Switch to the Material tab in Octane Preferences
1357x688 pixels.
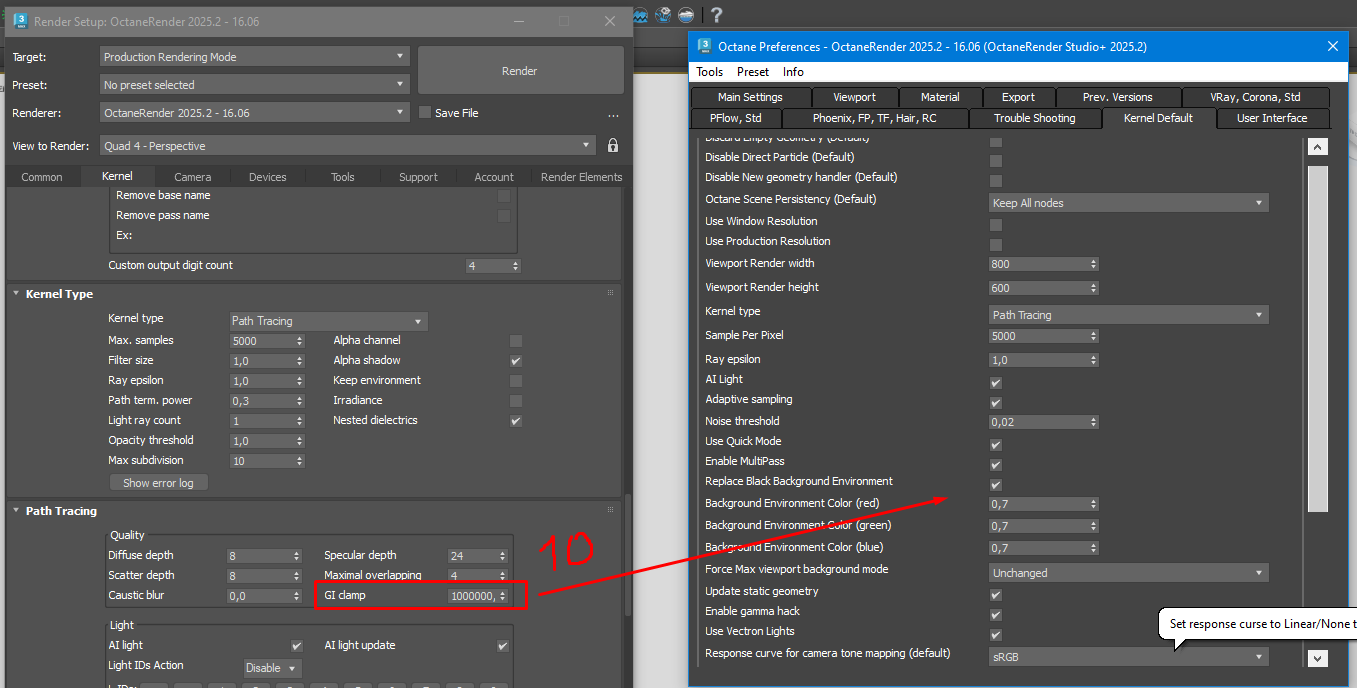pos(940,97)
